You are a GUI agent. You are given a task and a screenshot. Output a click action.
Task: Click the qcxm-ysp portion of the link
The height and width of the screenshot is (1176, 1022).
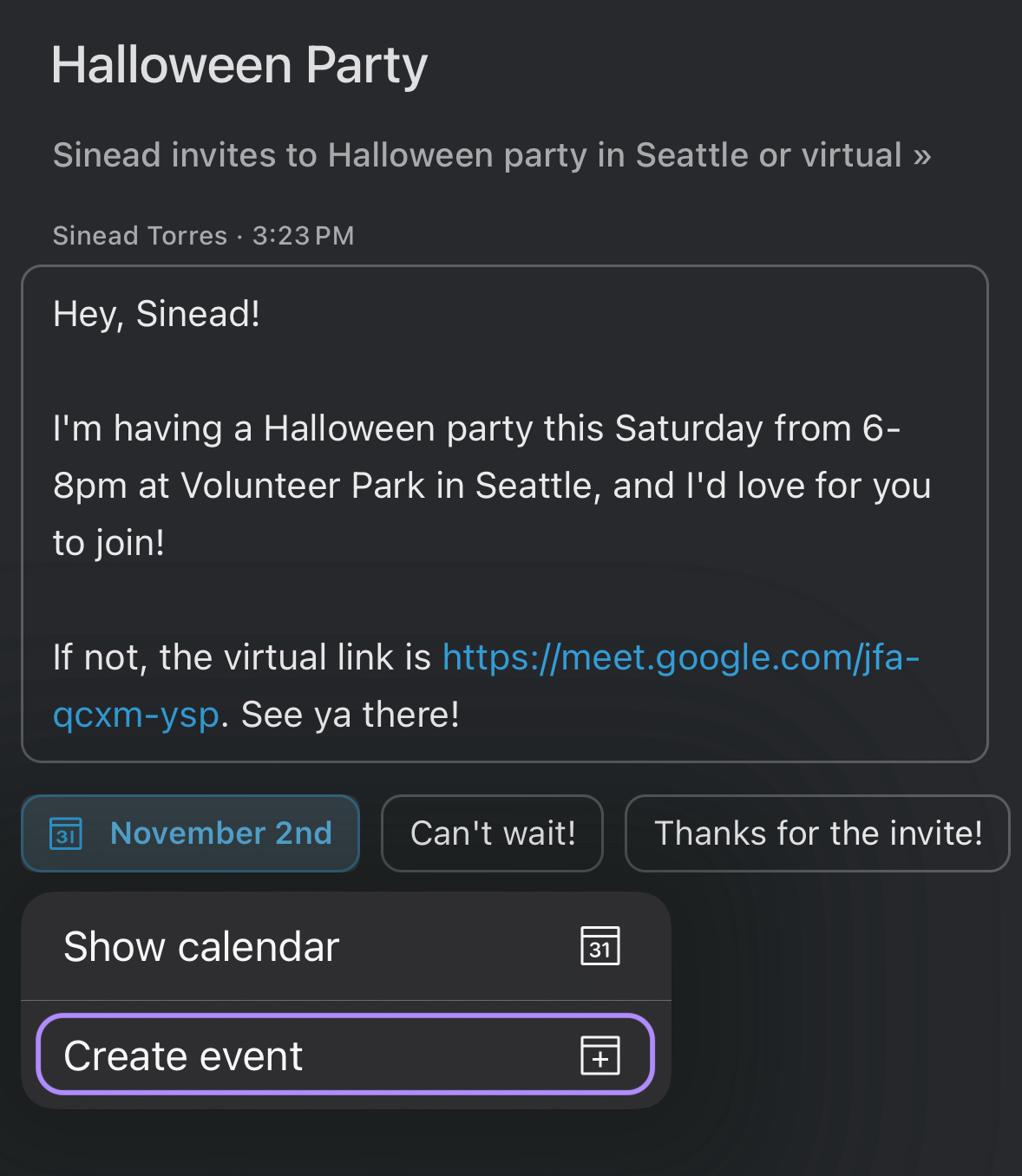136,715
